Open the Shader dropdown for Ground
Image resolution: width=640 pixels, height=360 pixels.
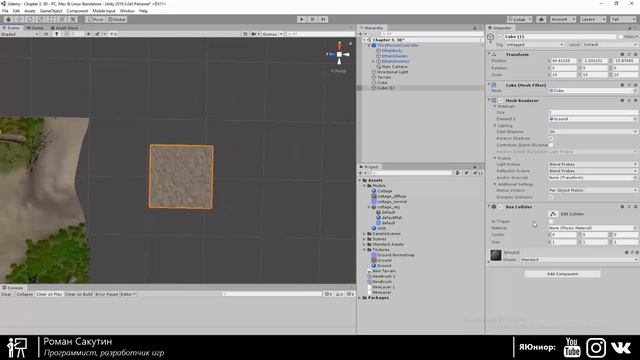coord(578,260)
